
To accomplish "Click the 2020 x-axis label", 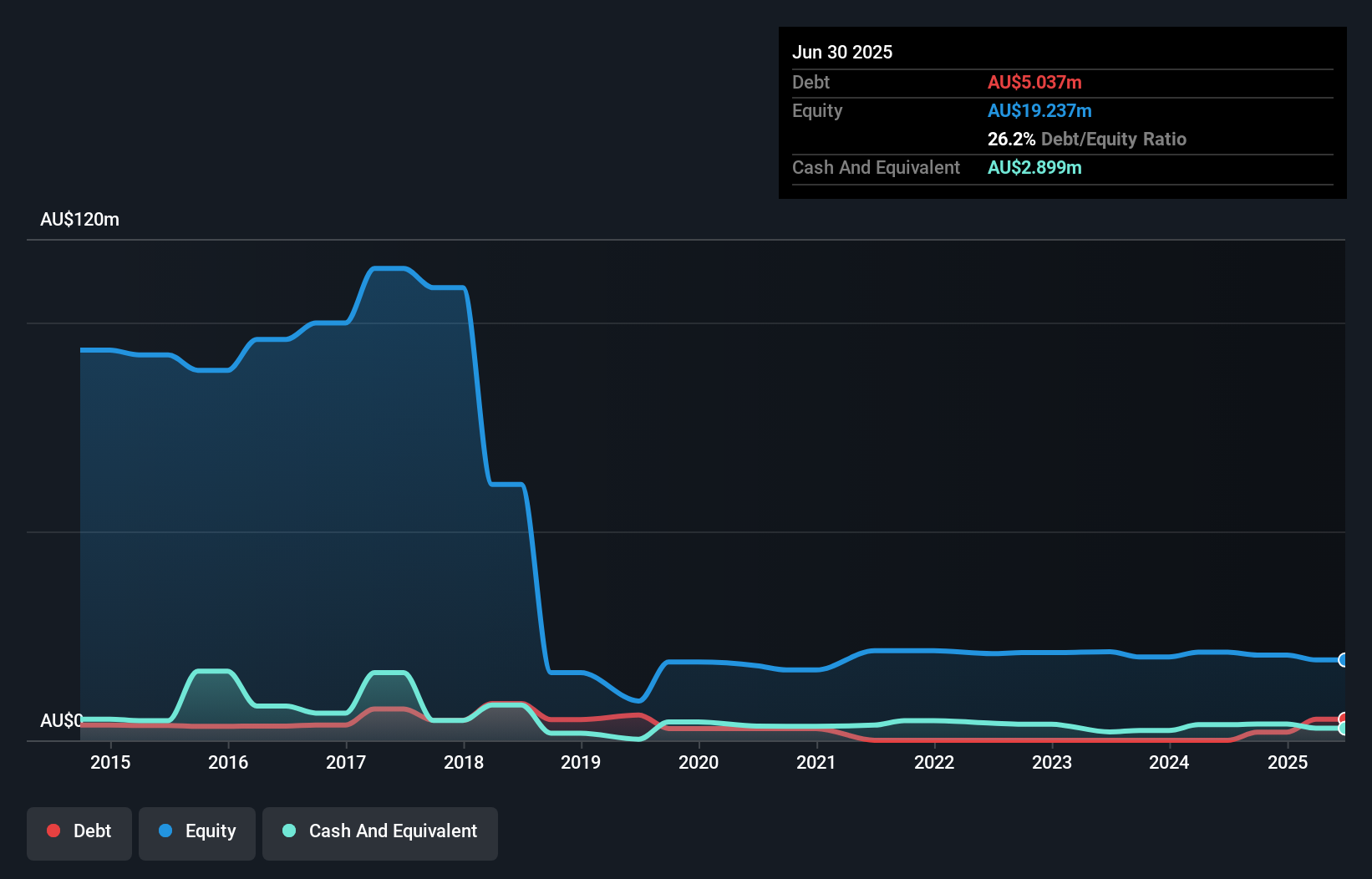I will click(699, 762).
